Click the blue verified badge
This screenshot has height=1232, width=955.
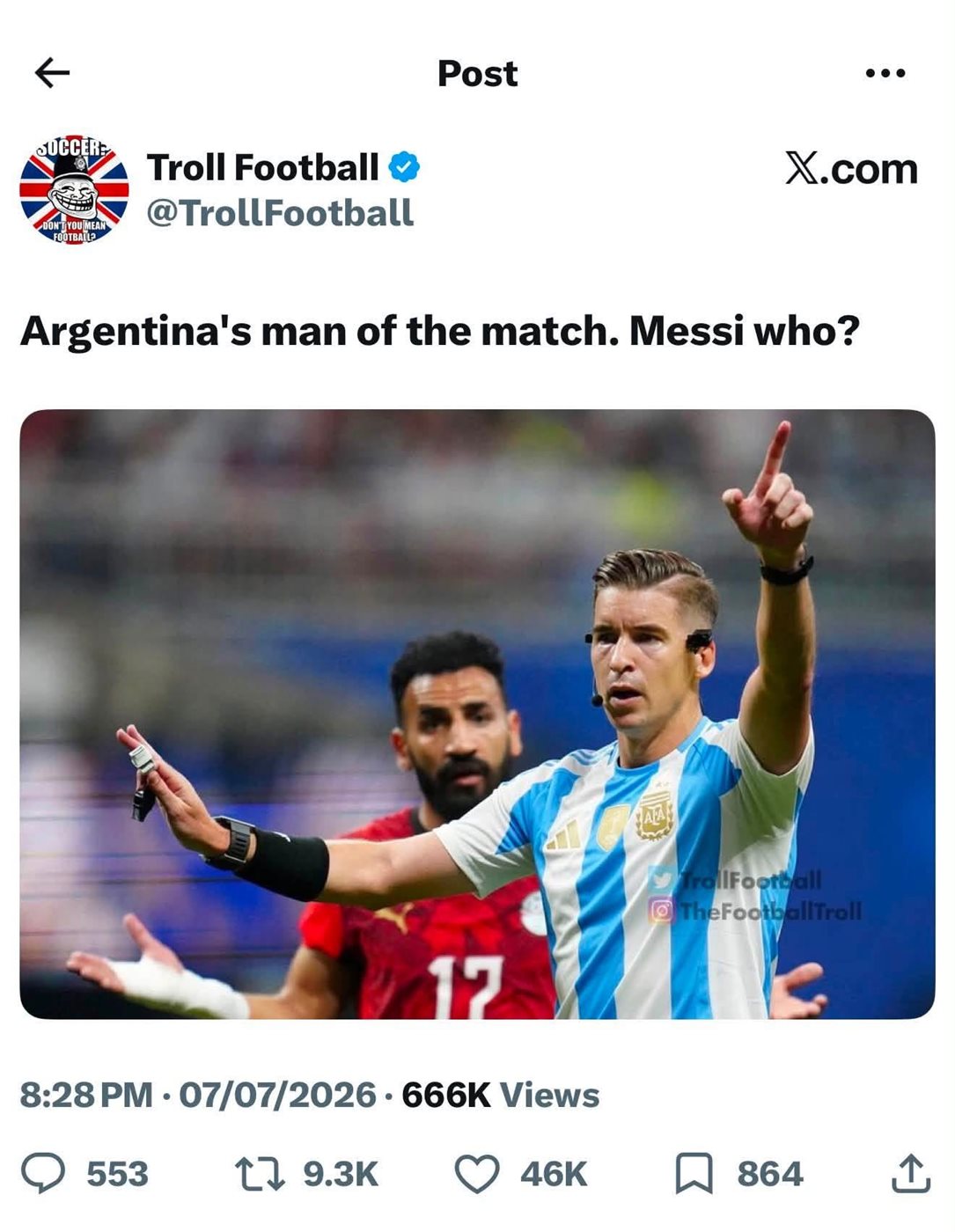(404, 167)
